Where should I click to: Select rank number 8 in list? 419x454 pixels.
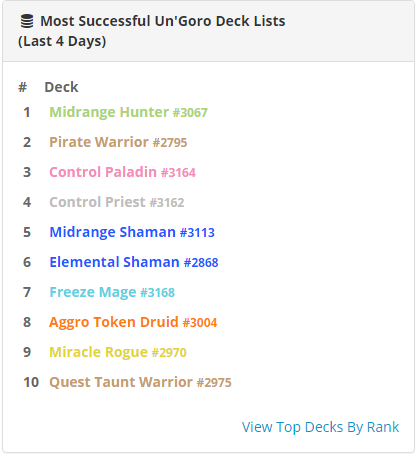pyautogui.click(x=27, y=322)
